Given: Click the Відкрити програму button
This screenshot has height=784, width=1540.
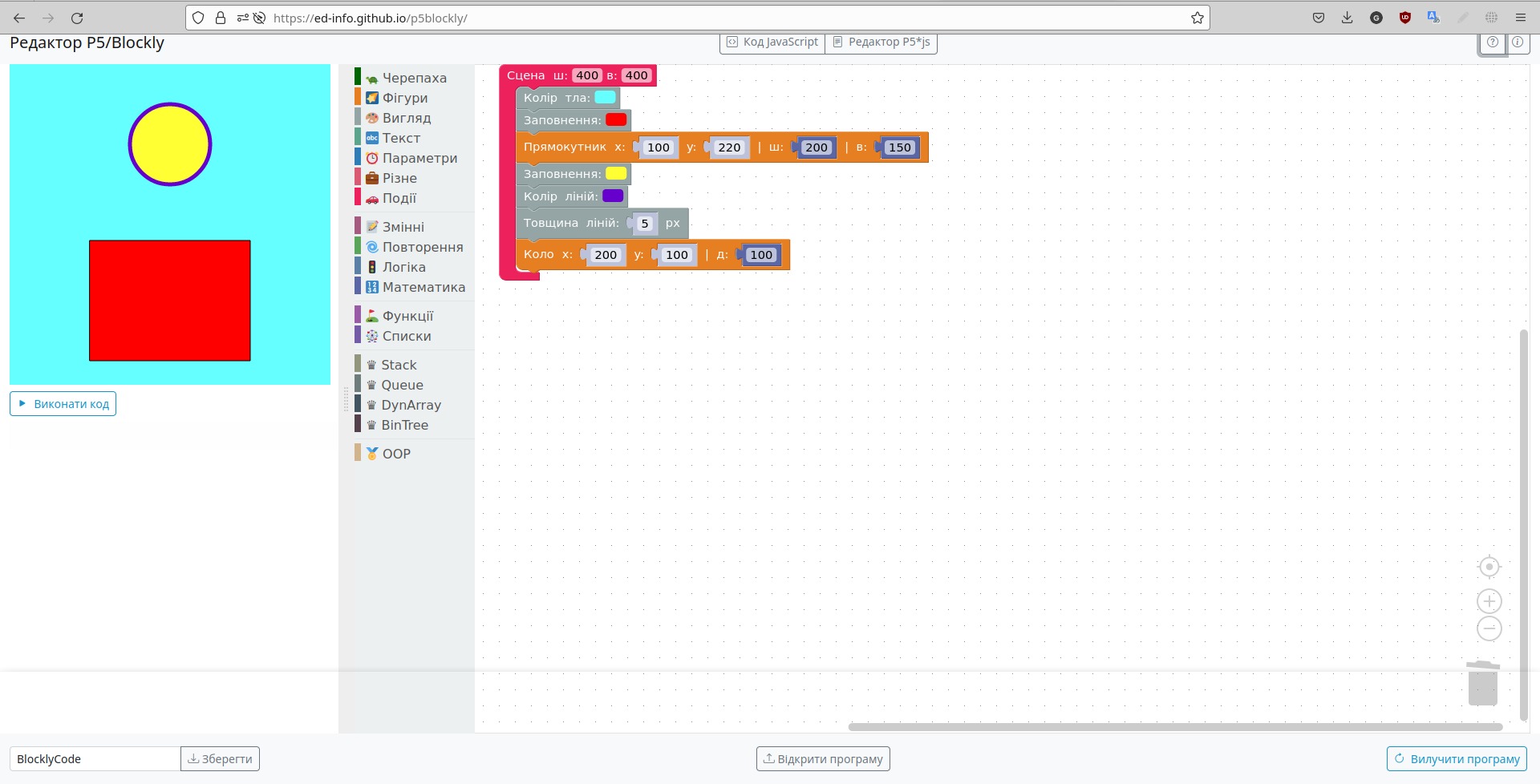Looking at the screenshot, I should click(823, 758).
